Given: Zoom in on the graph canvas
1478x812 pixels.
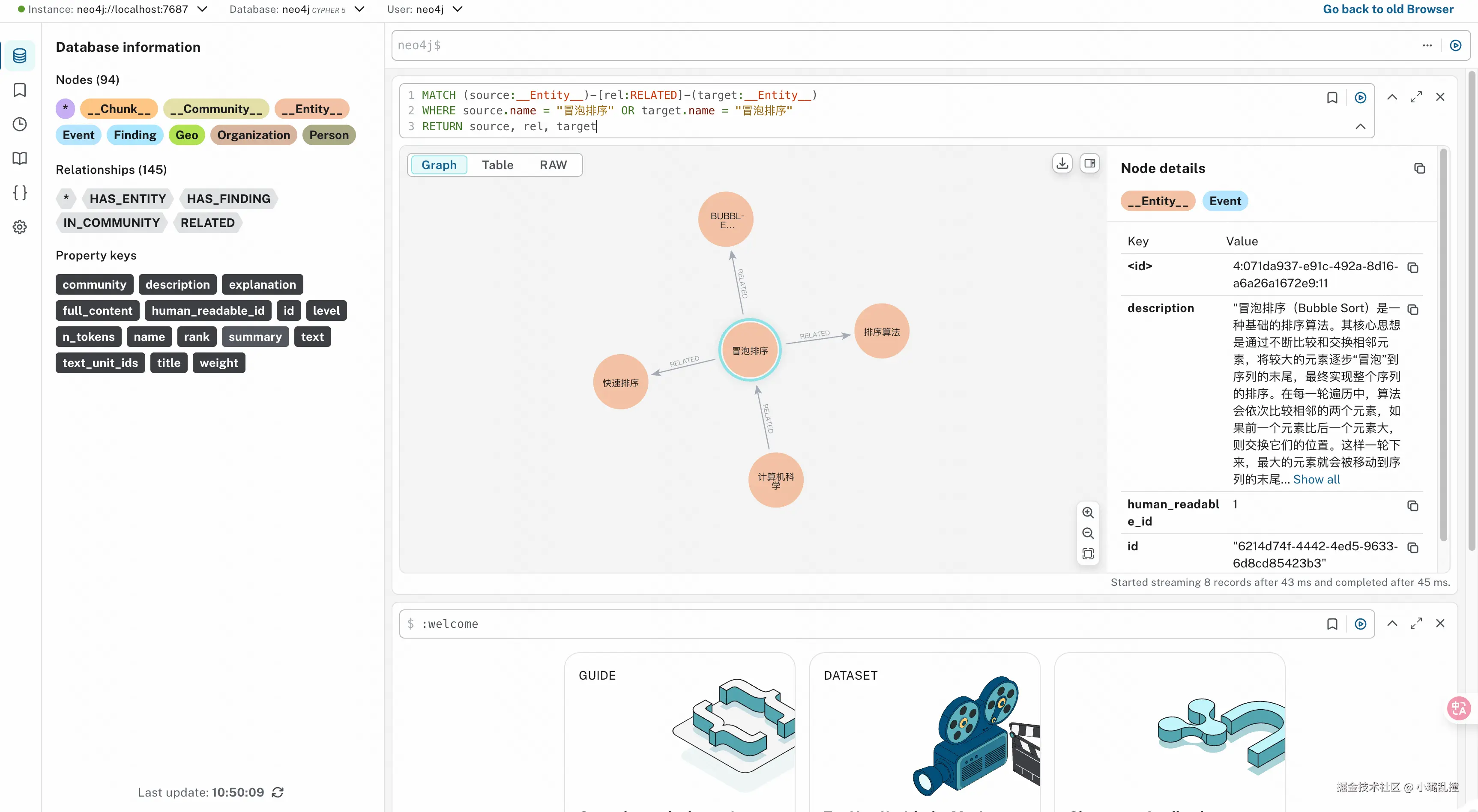Looking at the screenshot, I should [x=1087, y=513].
